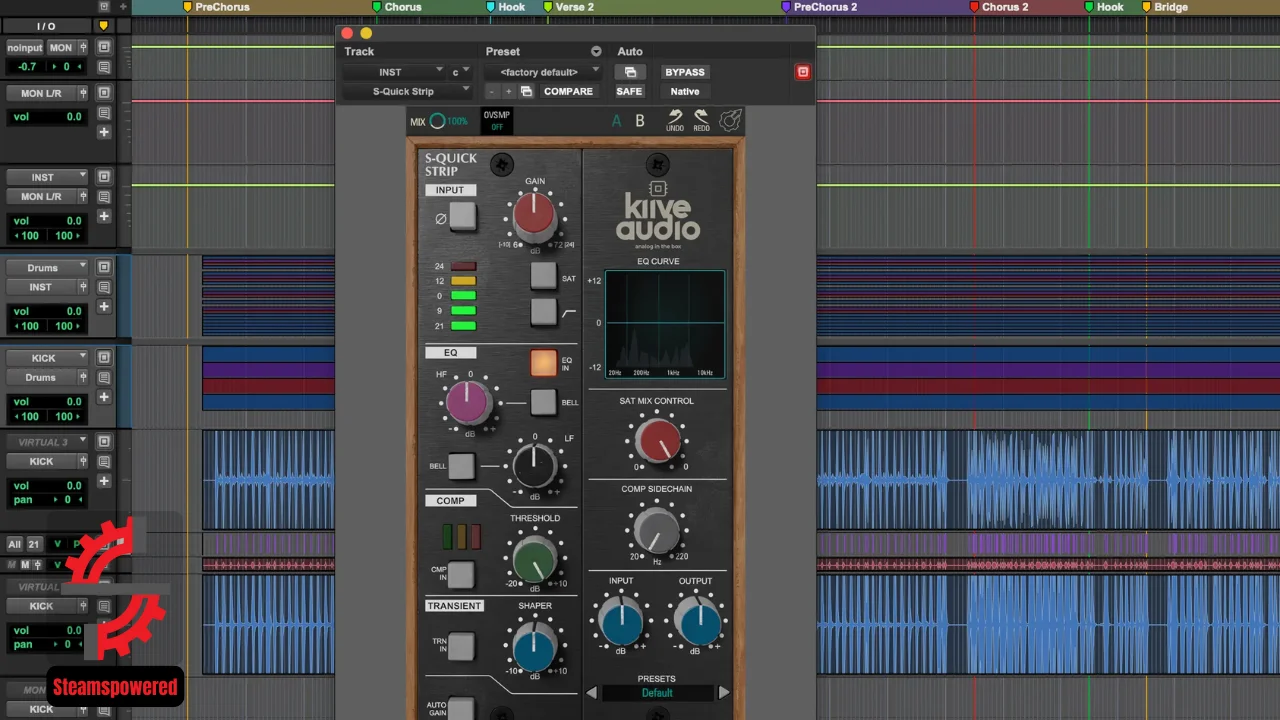
Task: Click plus icon on MON L/R track
Action: (104, 132)
